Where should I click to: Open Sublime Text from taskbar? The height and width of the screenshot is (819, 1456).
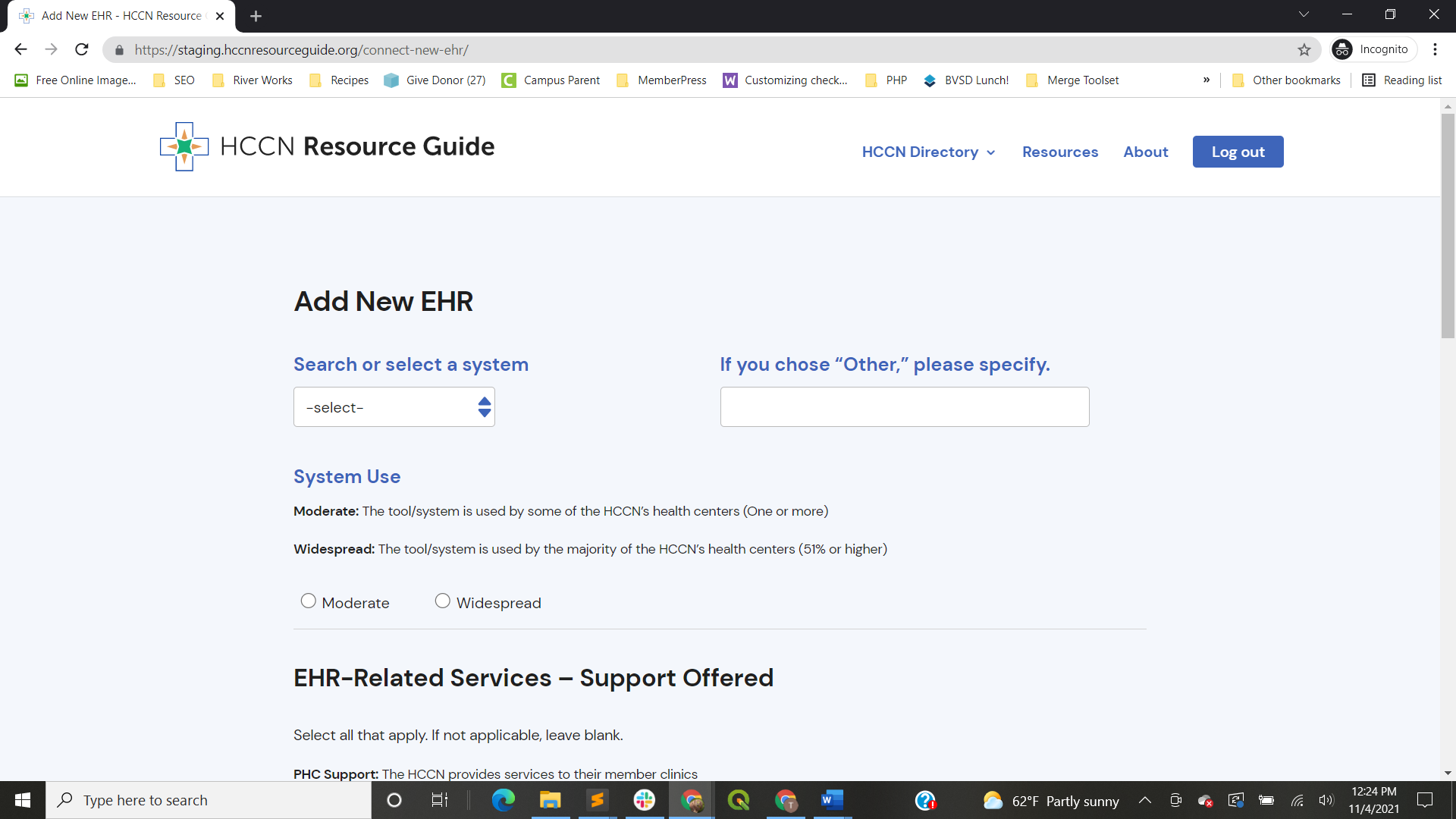[x=598, y=800]
